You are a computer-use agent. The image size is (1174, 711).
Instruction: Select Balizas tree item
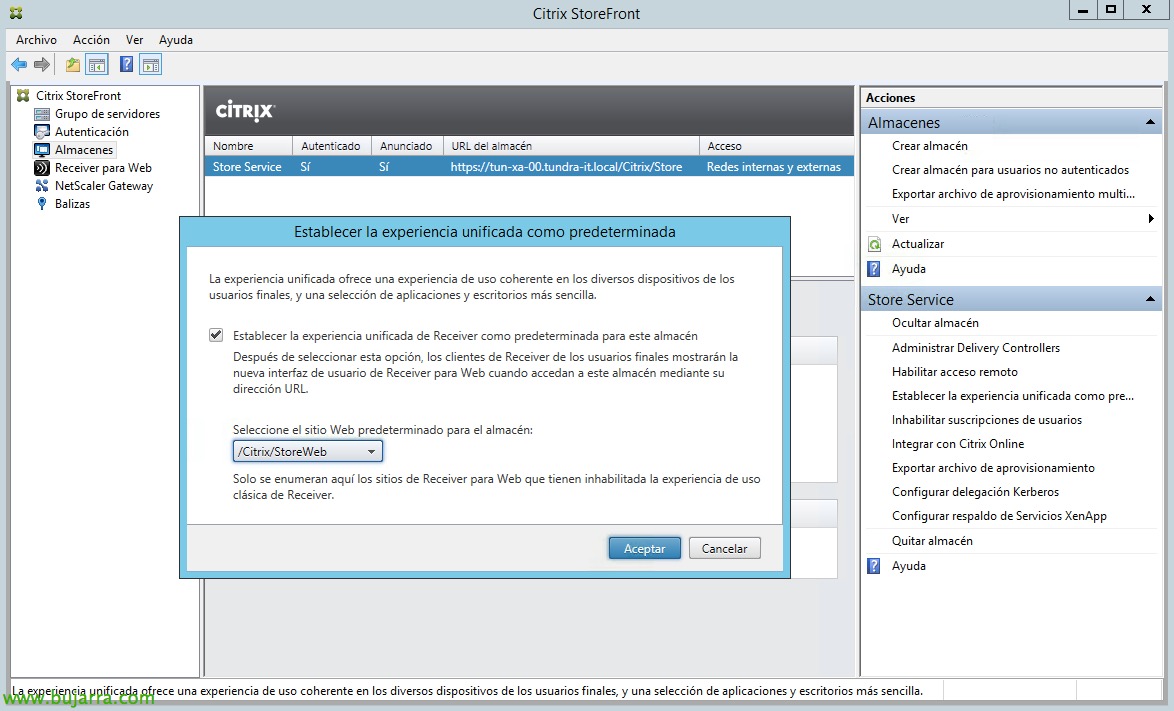tap(72, 204)
